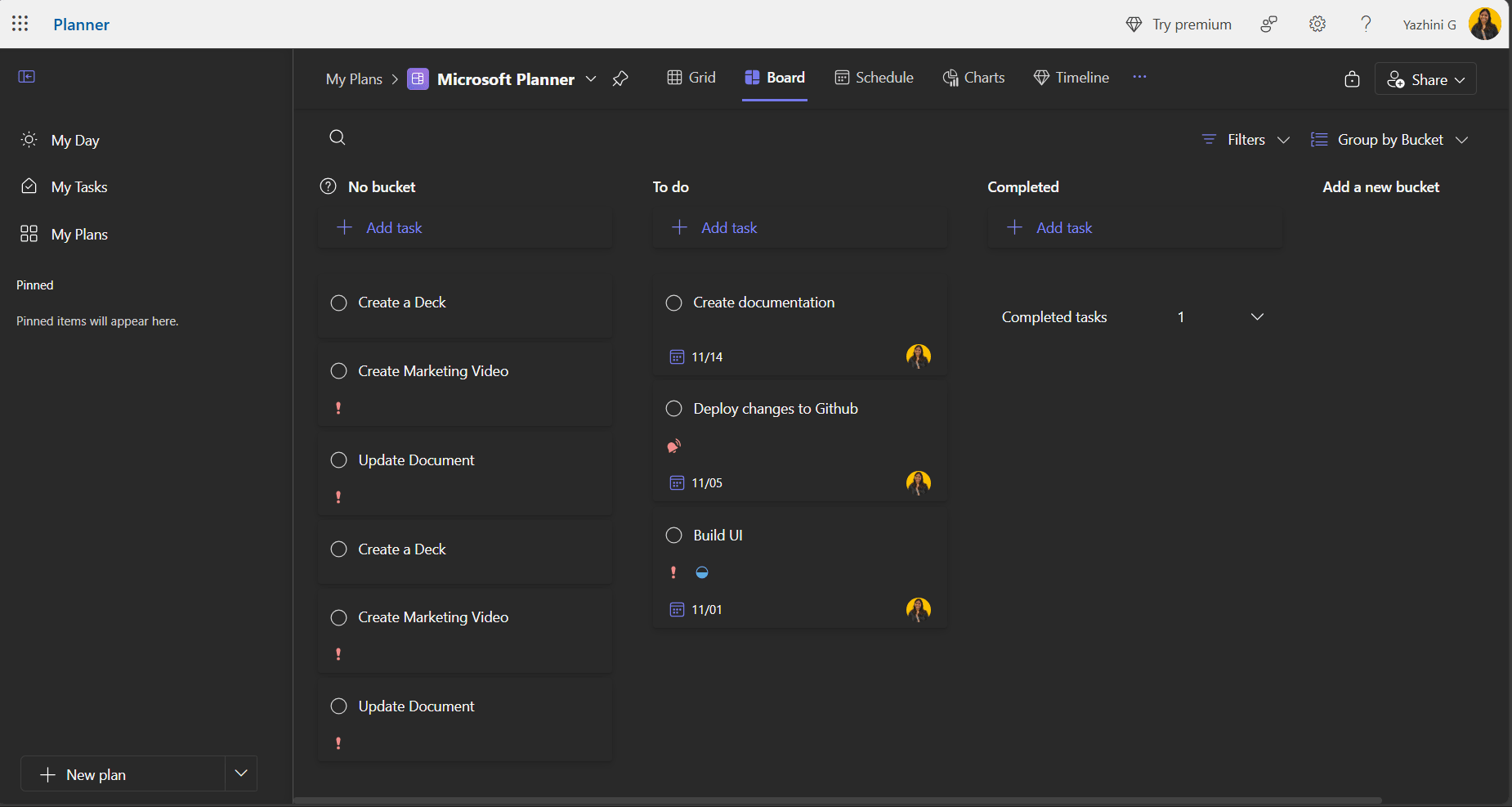Open the New plan dropdown arrow

pos(241,773)
